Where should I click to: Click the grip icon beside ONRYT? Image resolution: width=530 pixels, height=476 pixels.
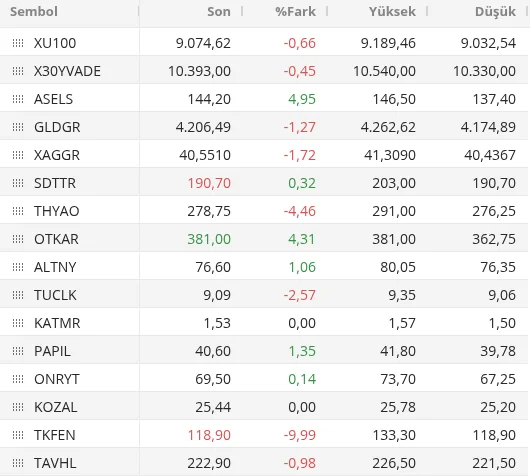pyautogui.click(x=18, y=379)
